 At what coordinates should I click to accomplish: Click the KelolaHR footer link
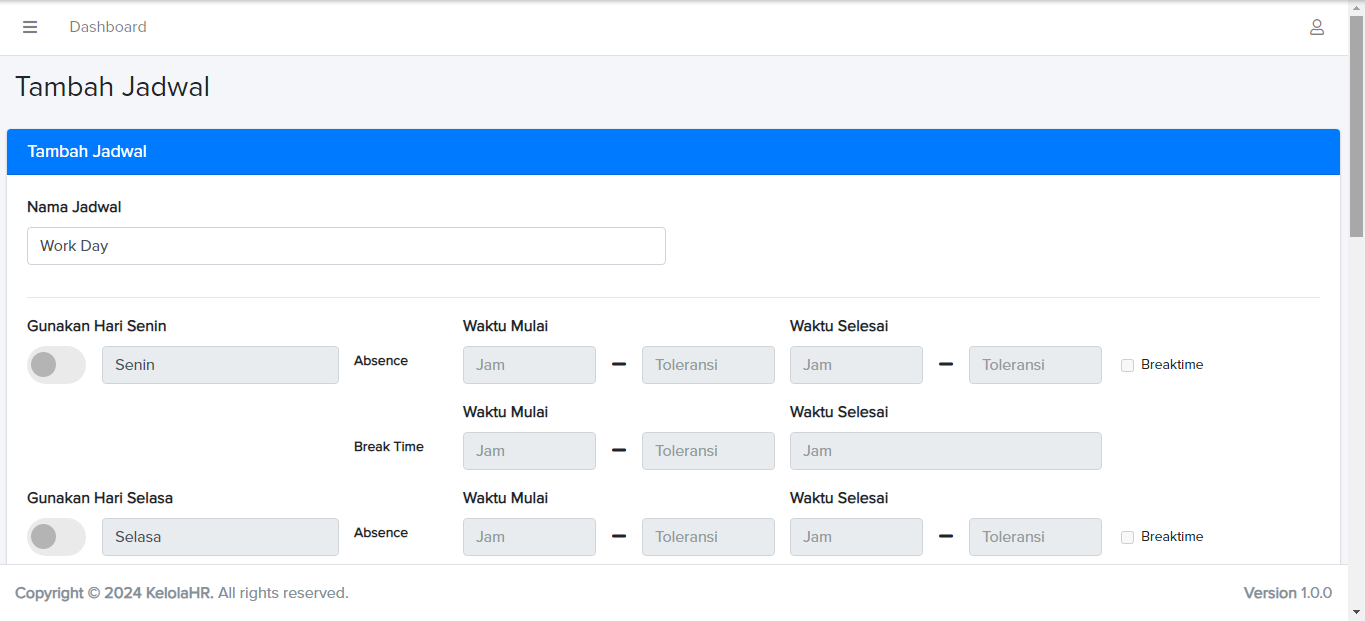pos(179,593)
